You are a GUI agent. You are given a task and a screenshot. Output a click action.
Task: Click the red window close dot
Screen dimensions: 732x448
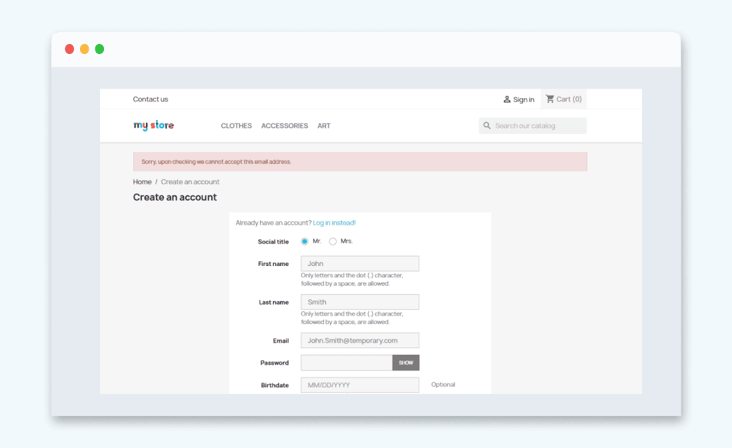click(x=70, y=49)
